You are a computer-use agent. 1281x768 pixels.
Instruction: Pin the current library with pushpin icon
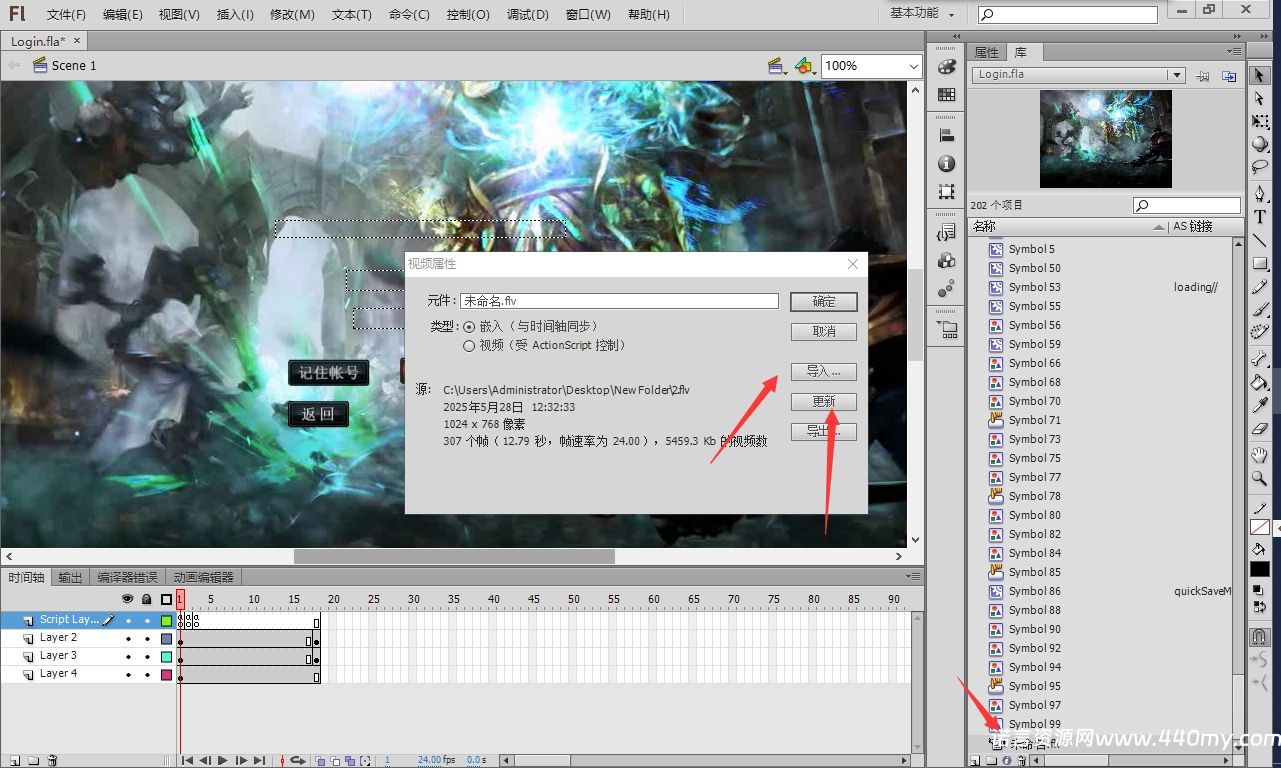coord(1204,76)
